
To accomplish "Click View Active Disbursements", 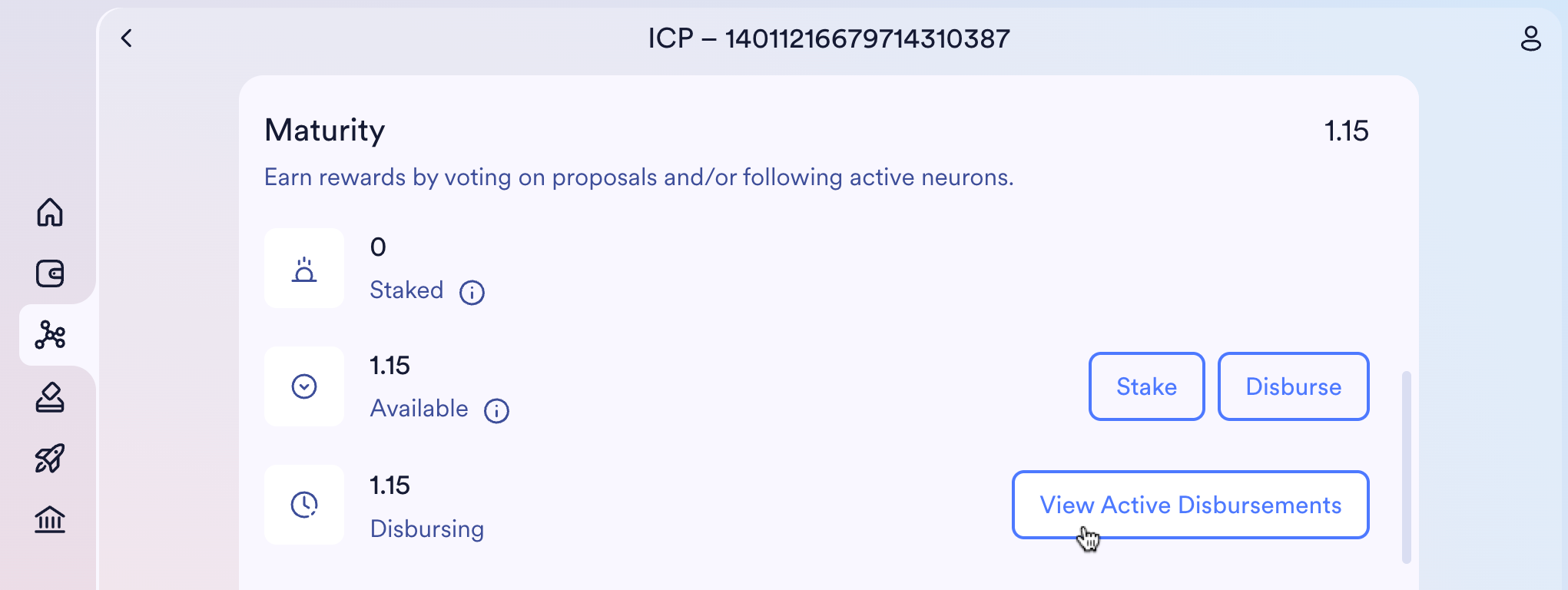I will click(1190, 505).
